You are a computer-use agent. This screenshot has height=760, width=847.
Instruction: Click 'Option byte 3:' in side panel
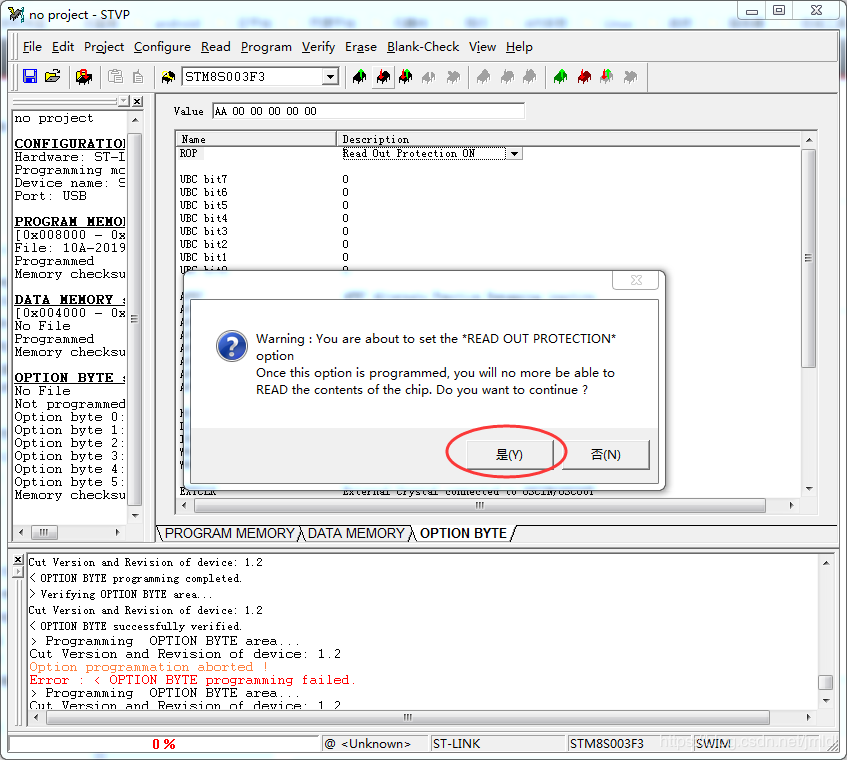pyautogui.click(x=69, y=456)
